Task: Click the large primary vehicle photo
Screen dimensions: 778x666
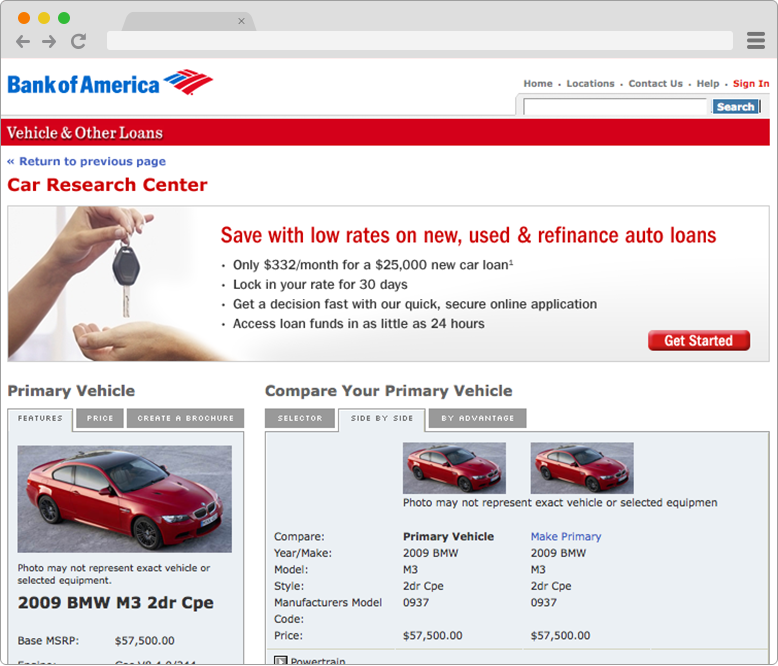Action: [125, 499]
